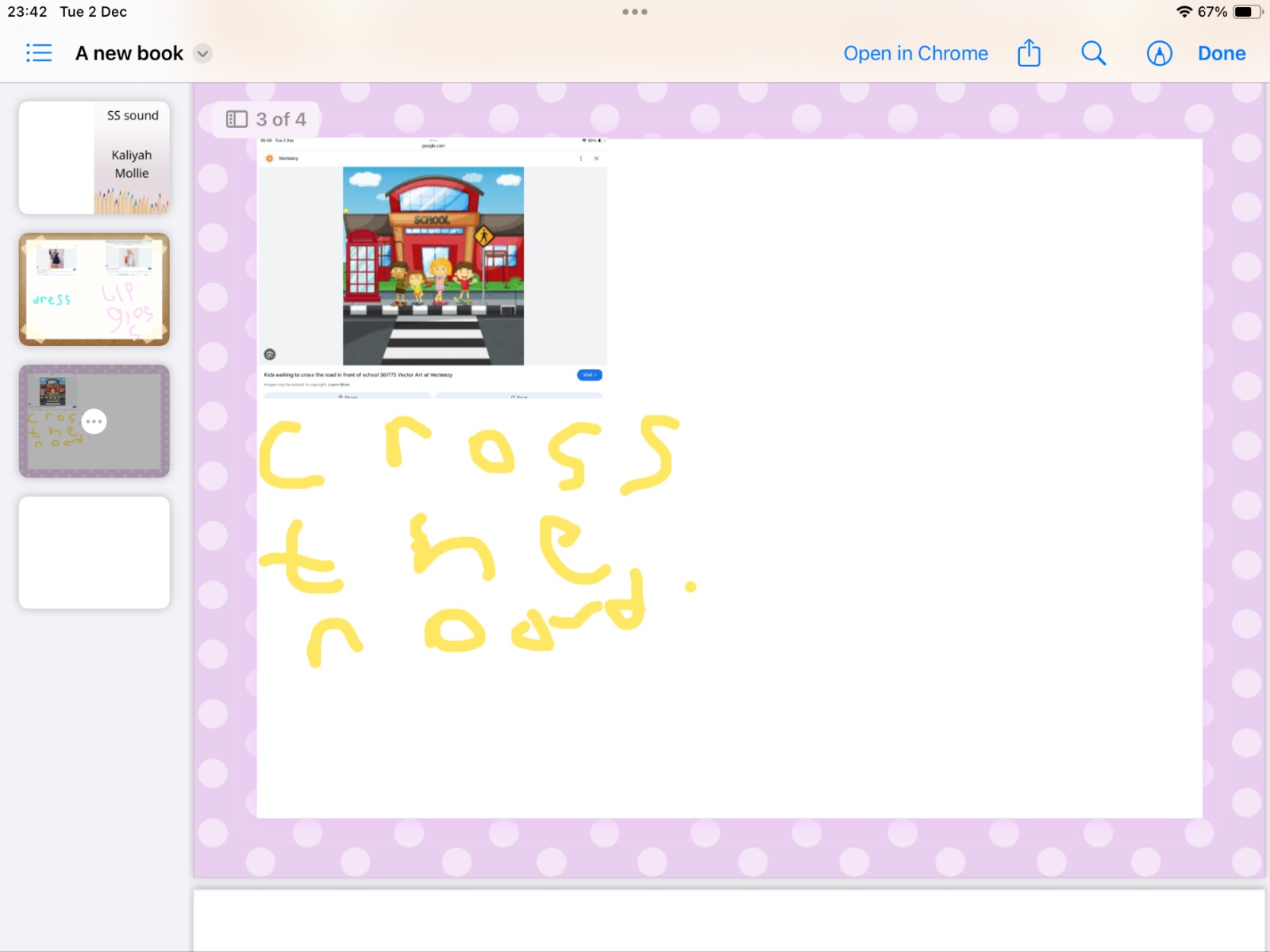1270x952 pixels.
Task: Select the blank fourth page thumbnail
Action: point(94,552)
